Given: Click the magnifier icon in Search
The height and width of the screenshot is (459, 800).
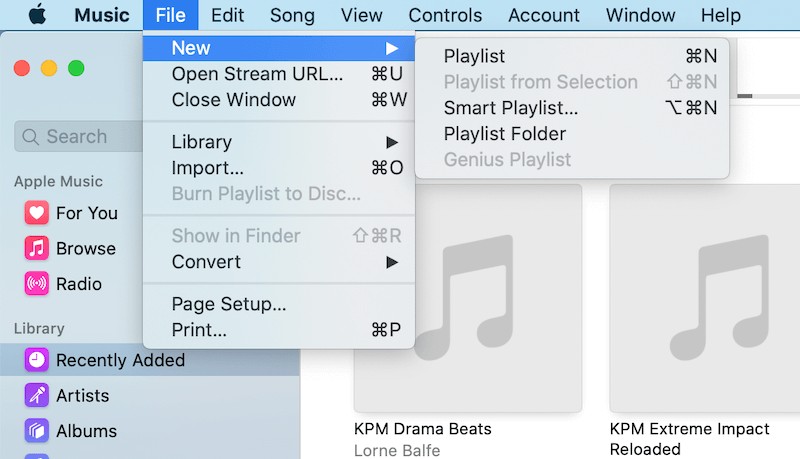Looking at the screenshot, I should click(31, 137).
